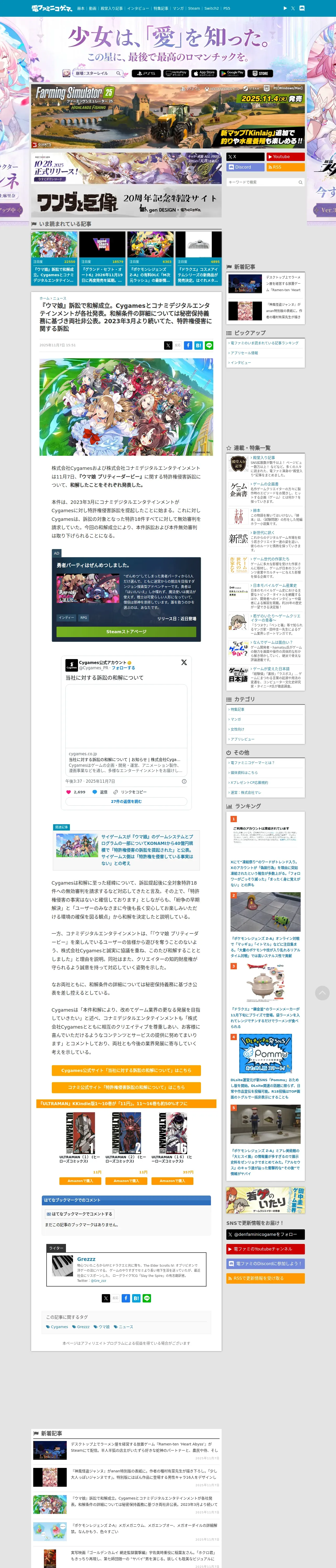Open the マンガ menu item
The width and height of the screenshot is (336, 1568).
(178, 9)
